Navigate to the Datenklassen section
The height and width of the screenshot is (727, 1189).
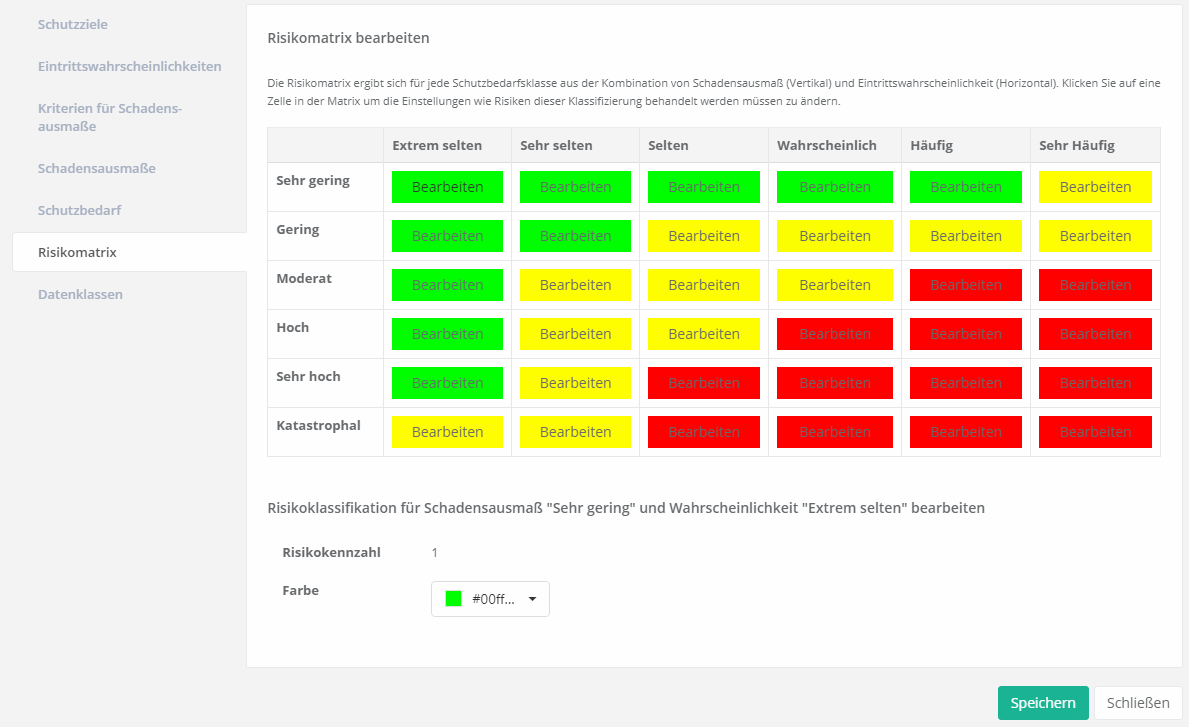[80, 294]
